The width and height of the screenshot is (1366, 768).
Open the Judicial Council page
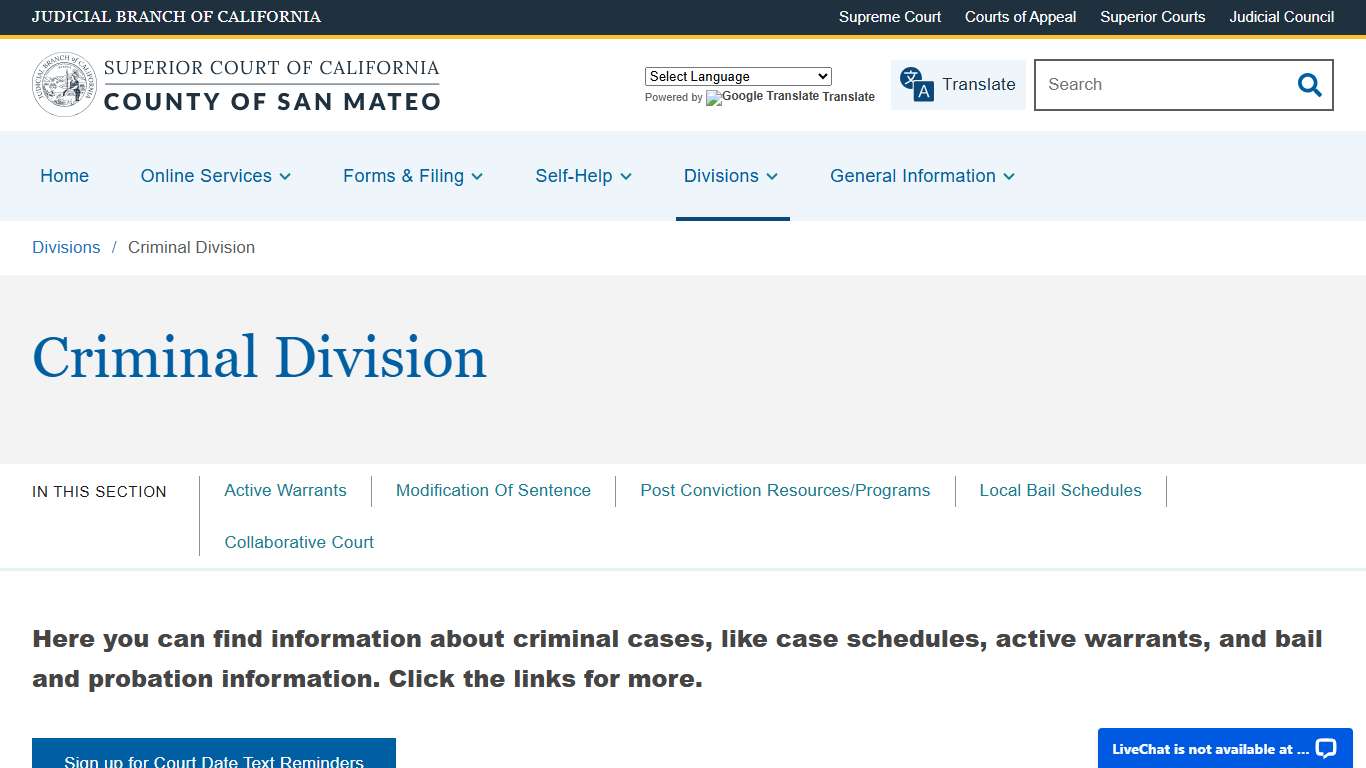[x=1281, y=17]
